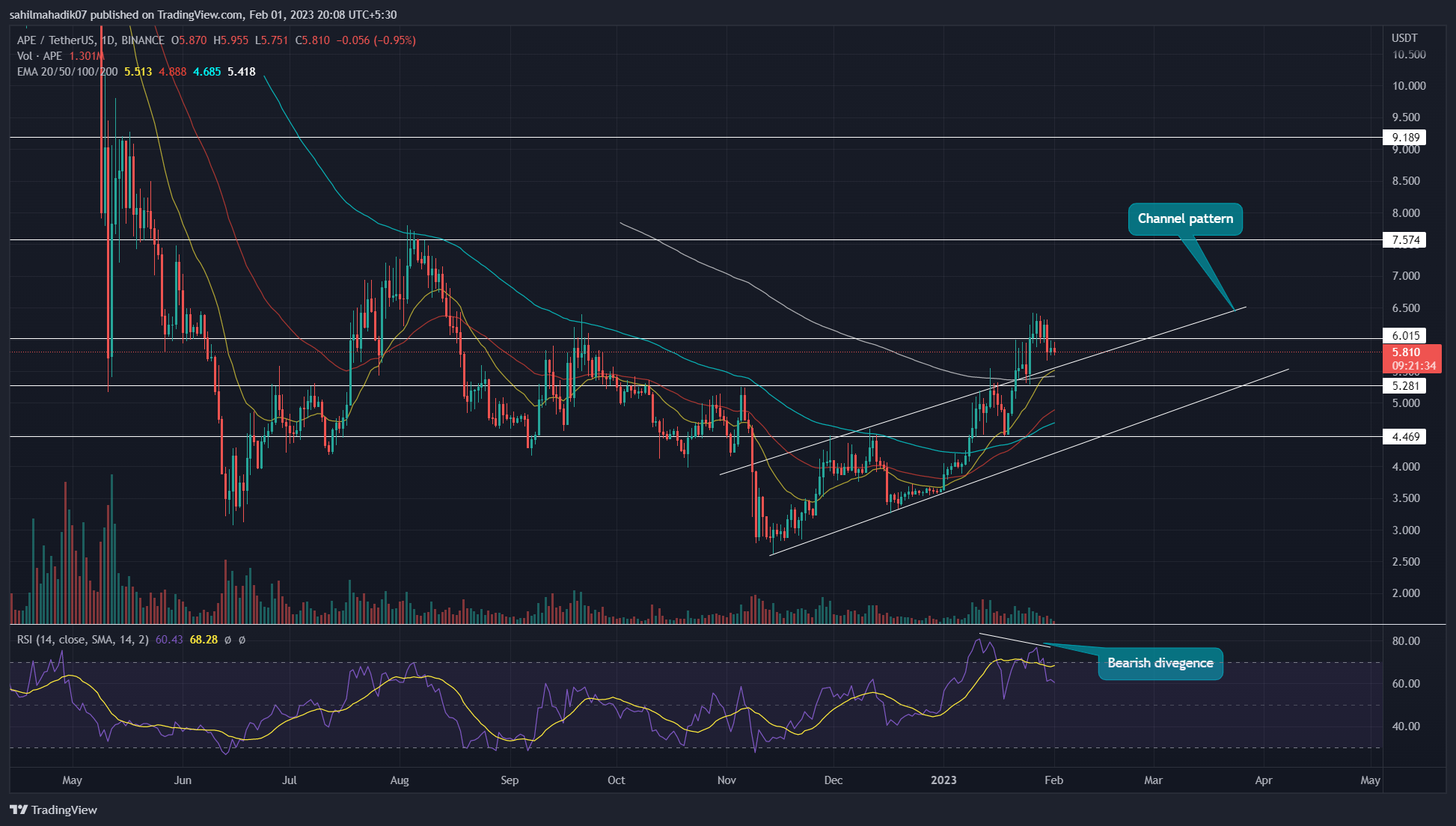Click the TradingView logo icon
The width and height of the screenshot is (1456, 826).
pyautogui.click(x=19, y=810)
